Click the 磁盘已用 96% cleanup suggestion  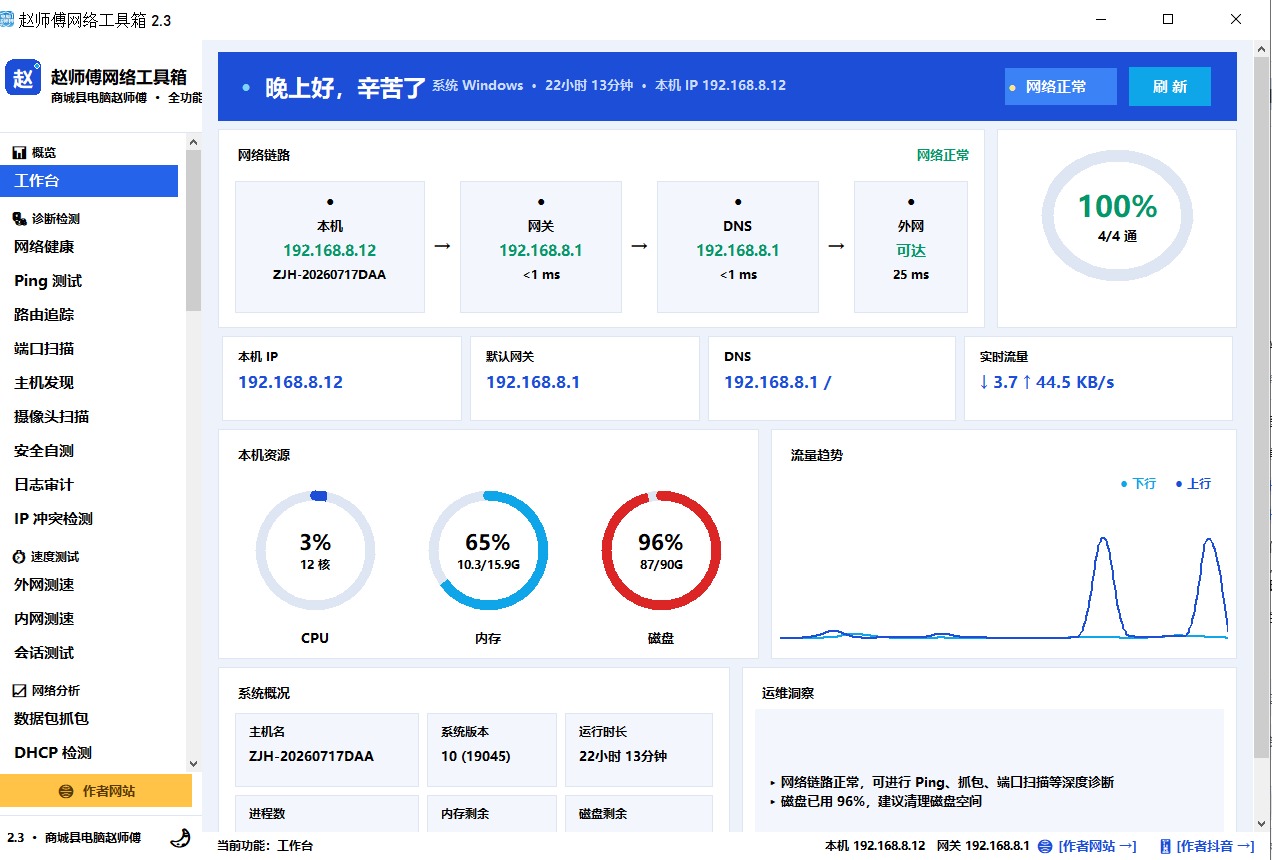coord(875,801)
